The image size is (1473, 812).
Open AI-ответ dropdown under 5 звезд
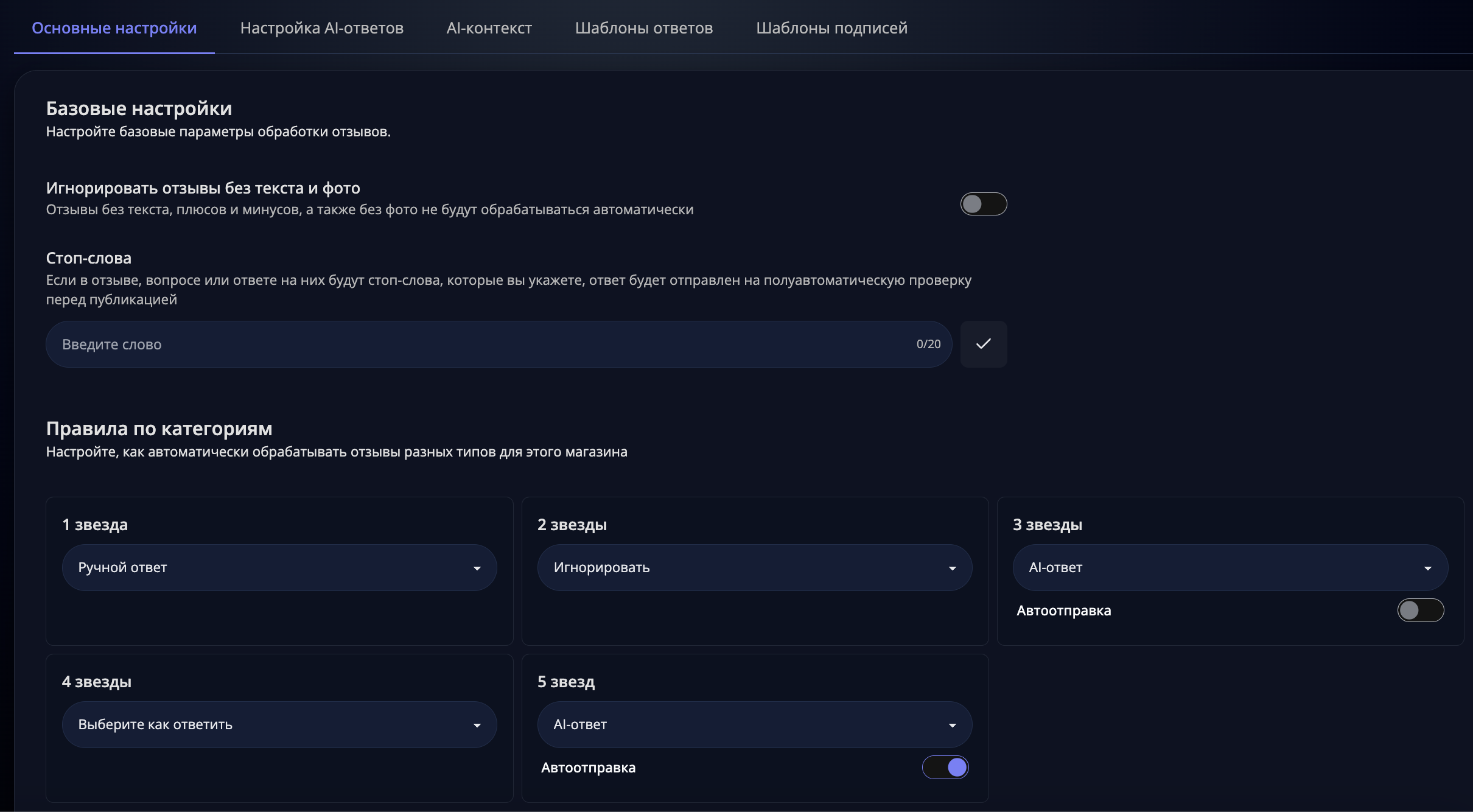click(743, 724)
